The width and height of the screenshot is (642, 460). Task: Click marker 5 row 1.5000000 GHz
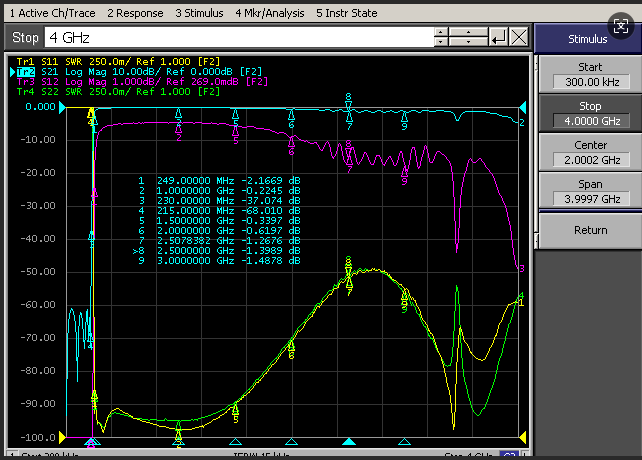tap(219, 221)
